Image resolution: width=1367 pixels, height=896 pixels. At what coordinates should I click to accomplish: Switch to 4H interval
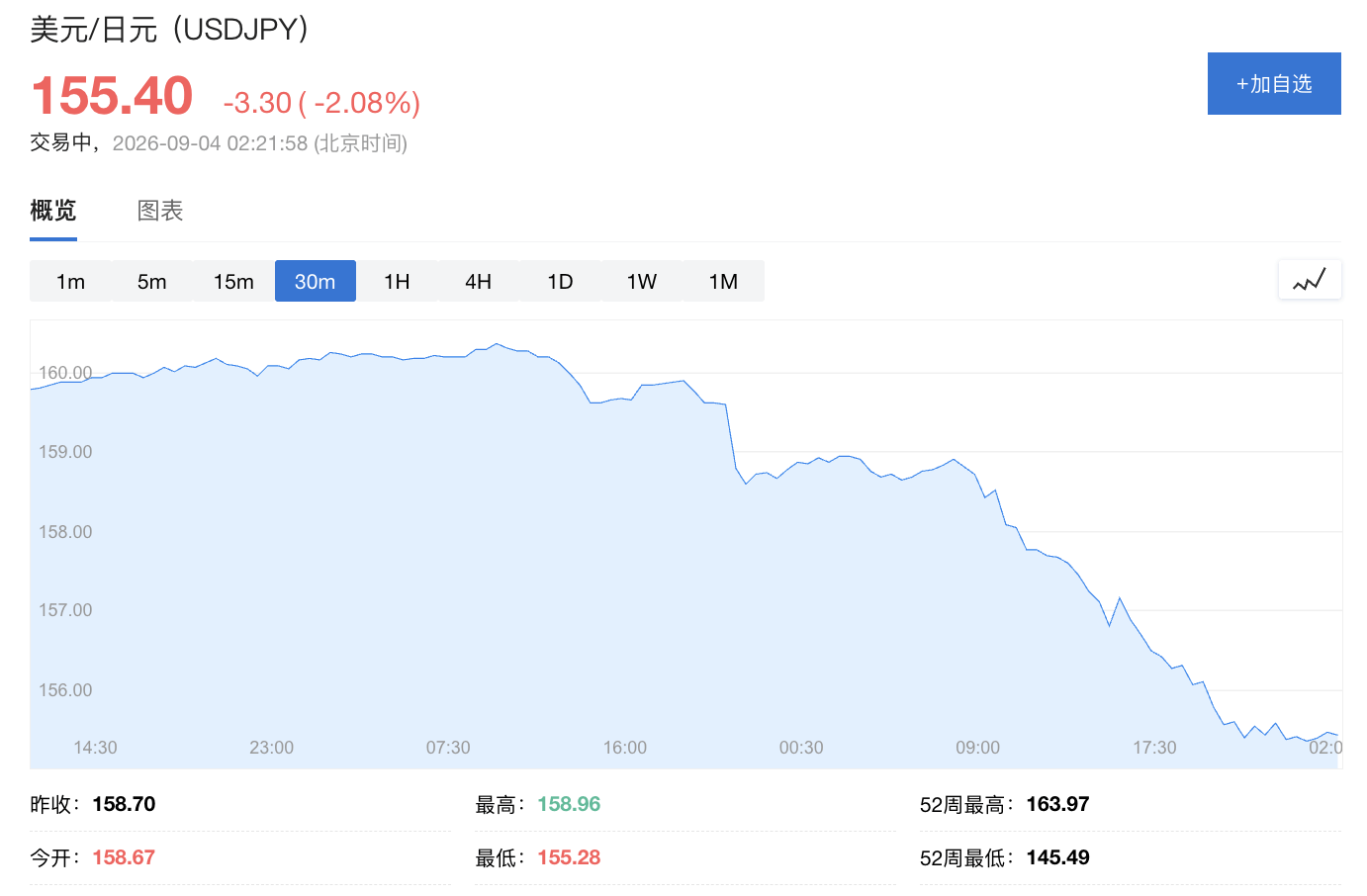[479, 281]
